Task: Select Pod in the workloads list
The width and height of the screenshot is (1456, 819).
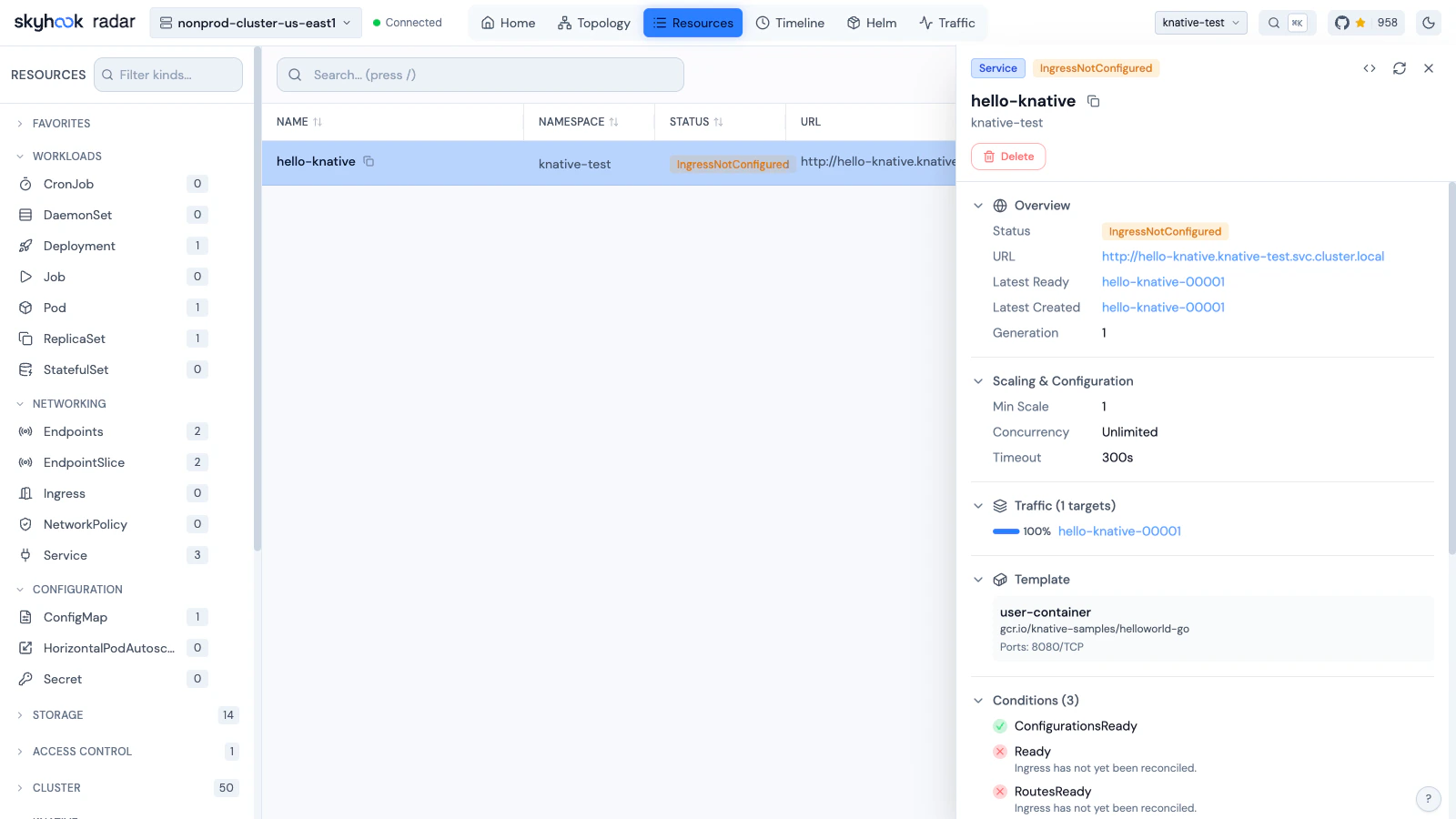Action: tap(113, 308)
